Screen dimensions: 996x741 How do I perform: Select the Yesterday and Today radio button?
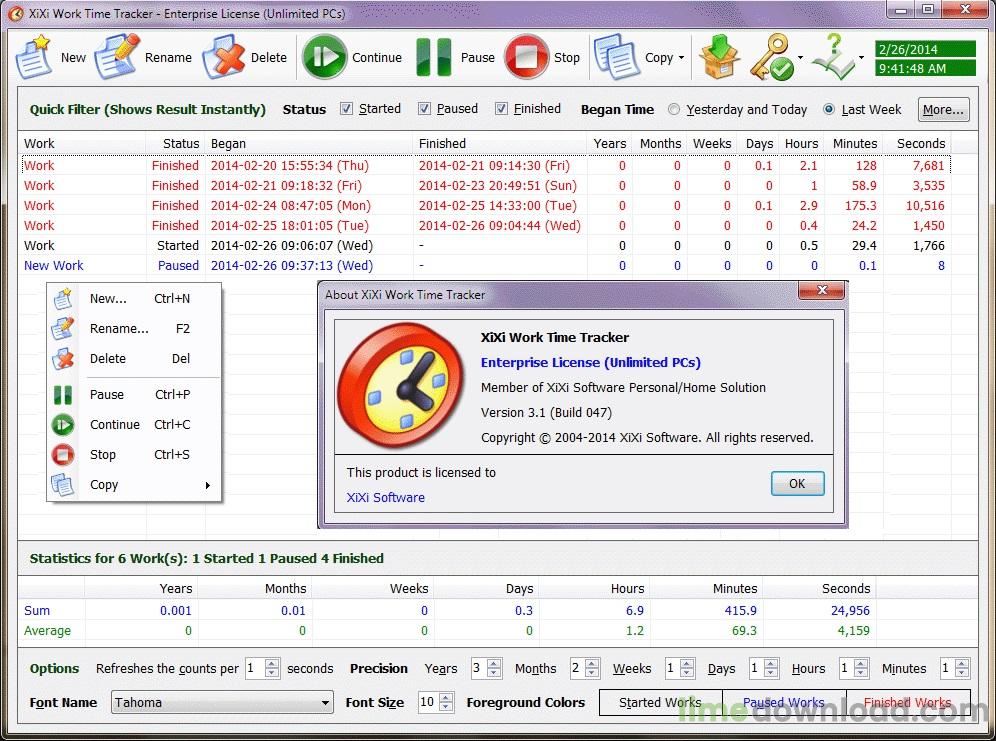tap(674, 110)
